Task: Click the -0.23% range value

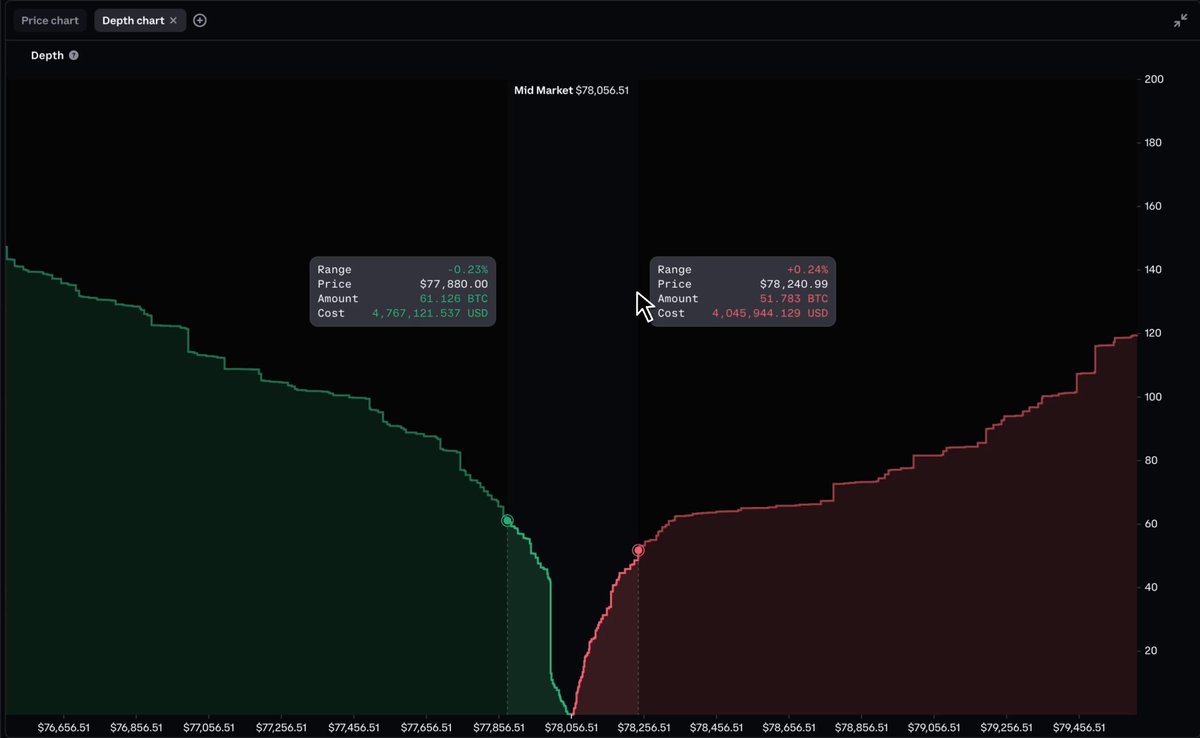Action: pos(468,270)
